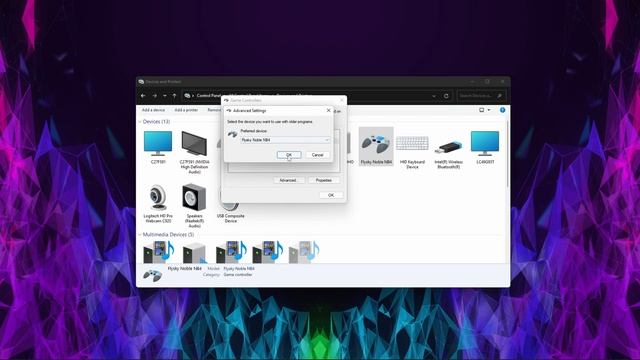This screenshot has height=360, width=640.
Task: Collapse the Devices (13) group
Action: click(x=140, y=122)
